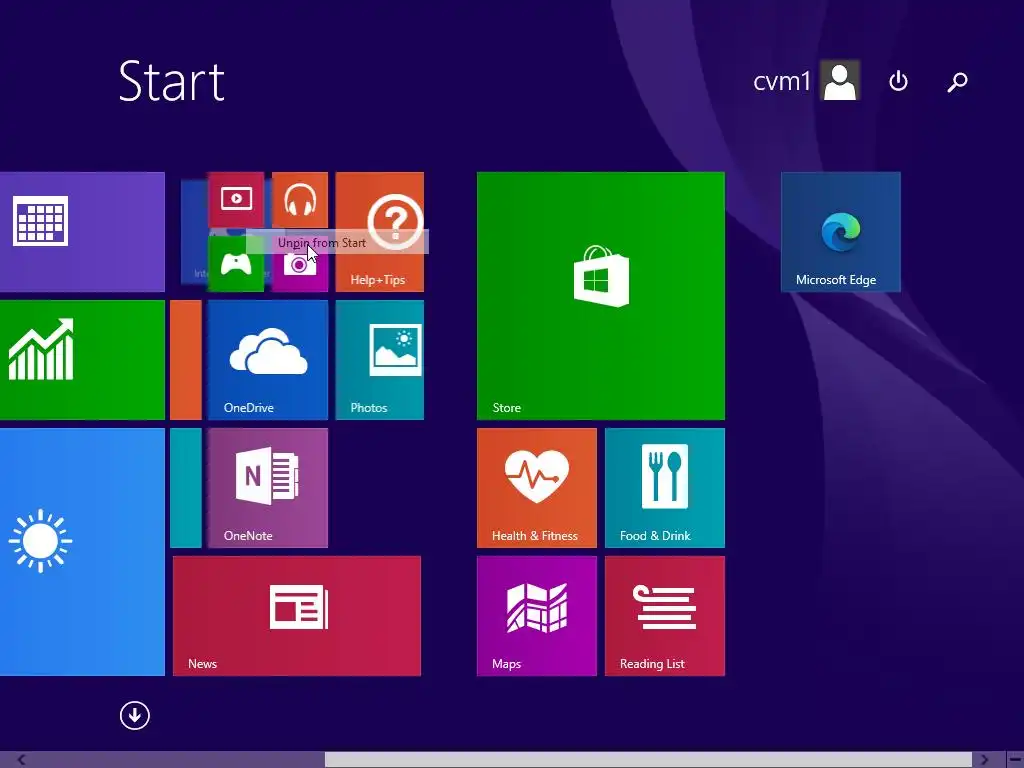The image size is (1024, 768).
Task: Open the Weather sun tile
Action: 82,552
